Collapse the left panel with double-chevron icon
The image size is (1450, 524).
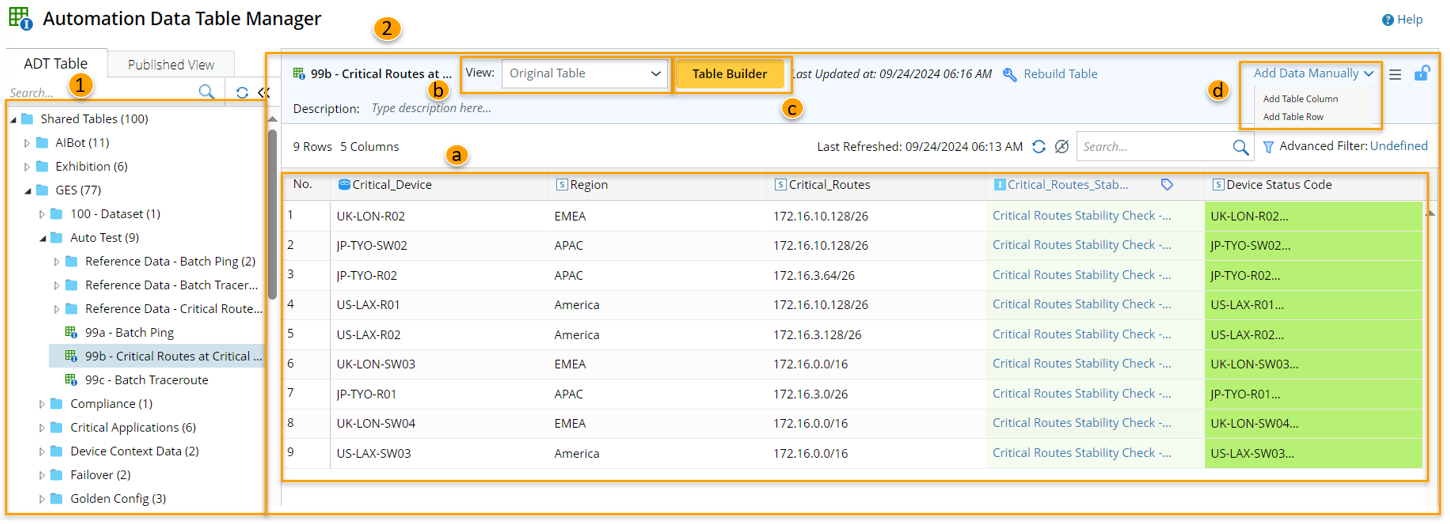[263, 92]
